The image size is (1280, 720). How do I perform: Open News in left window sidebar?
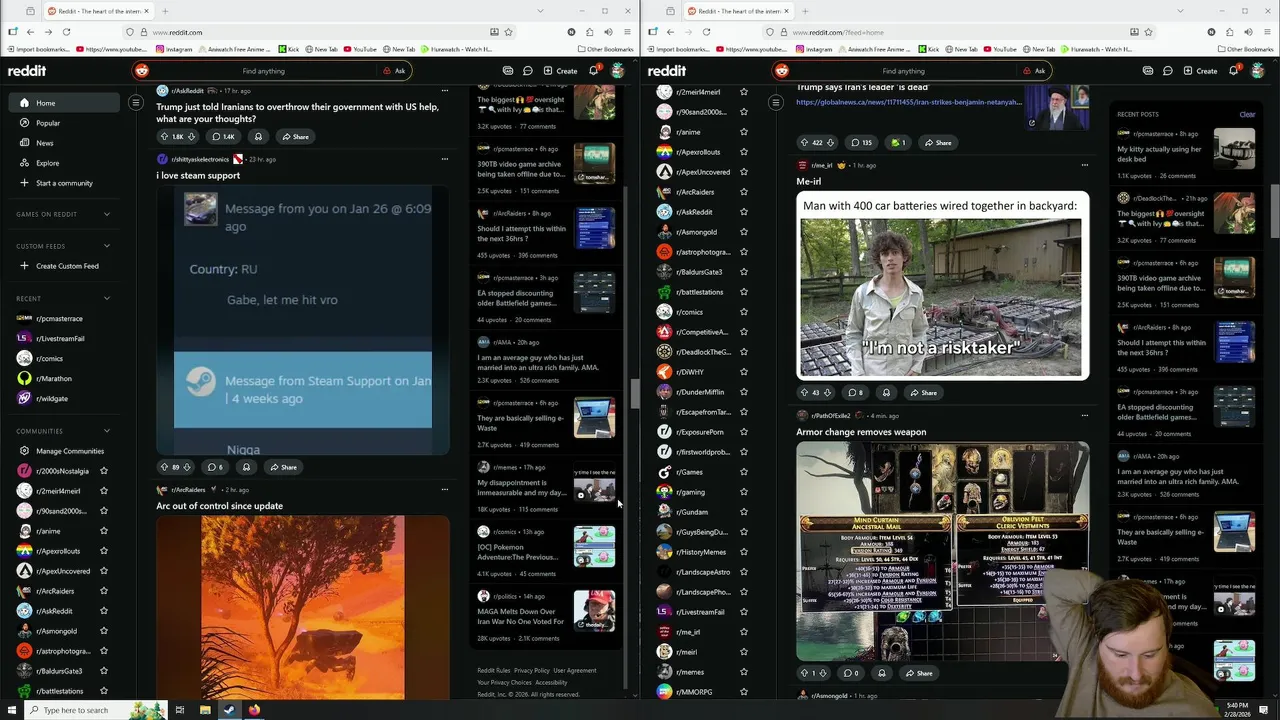(64, 143)
